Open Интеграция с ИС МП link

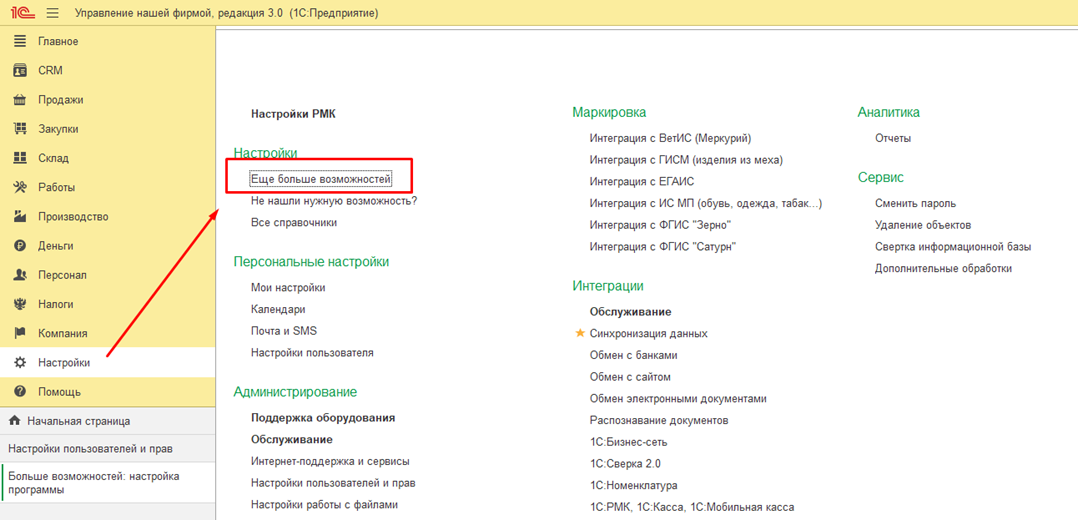click(x=706, y=204)
